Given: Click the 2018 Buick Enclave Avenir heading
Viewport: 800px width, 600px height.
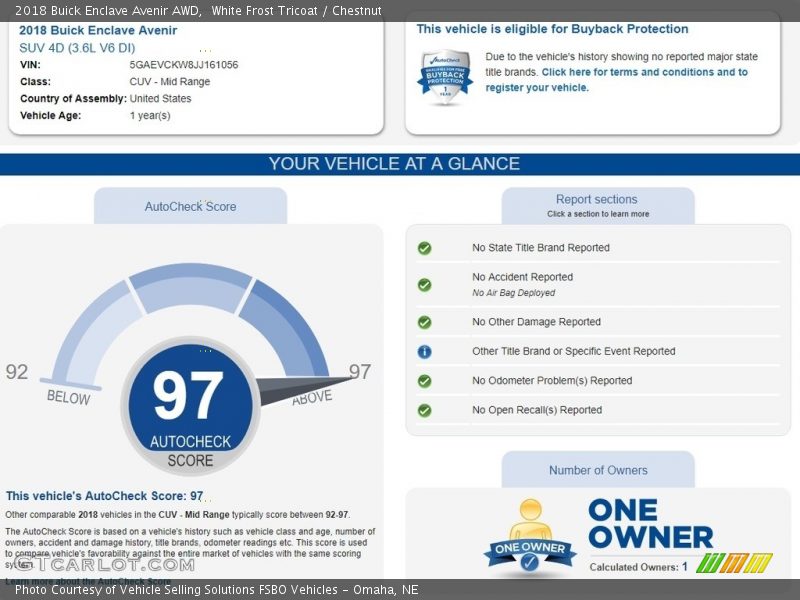Looking at the screenshot, I should point(98,30).
